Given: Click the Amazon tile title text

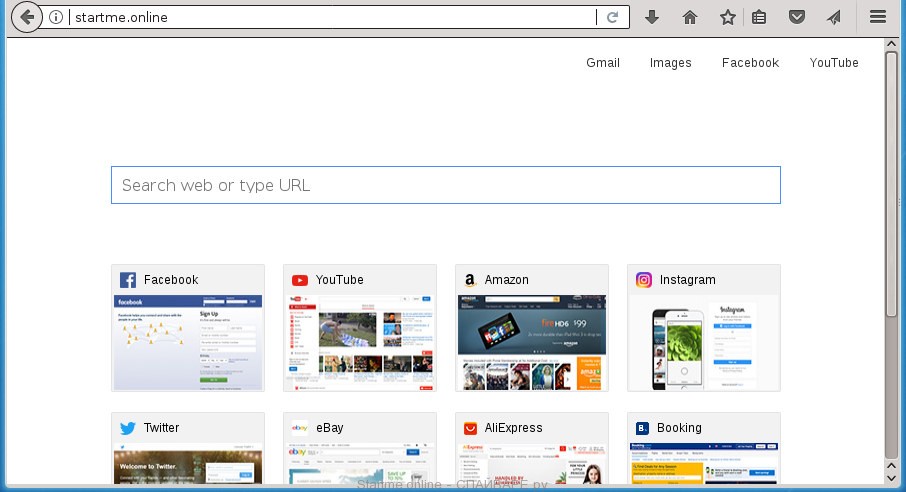Looking at the screenshot, I should click(x=506, y=280).
